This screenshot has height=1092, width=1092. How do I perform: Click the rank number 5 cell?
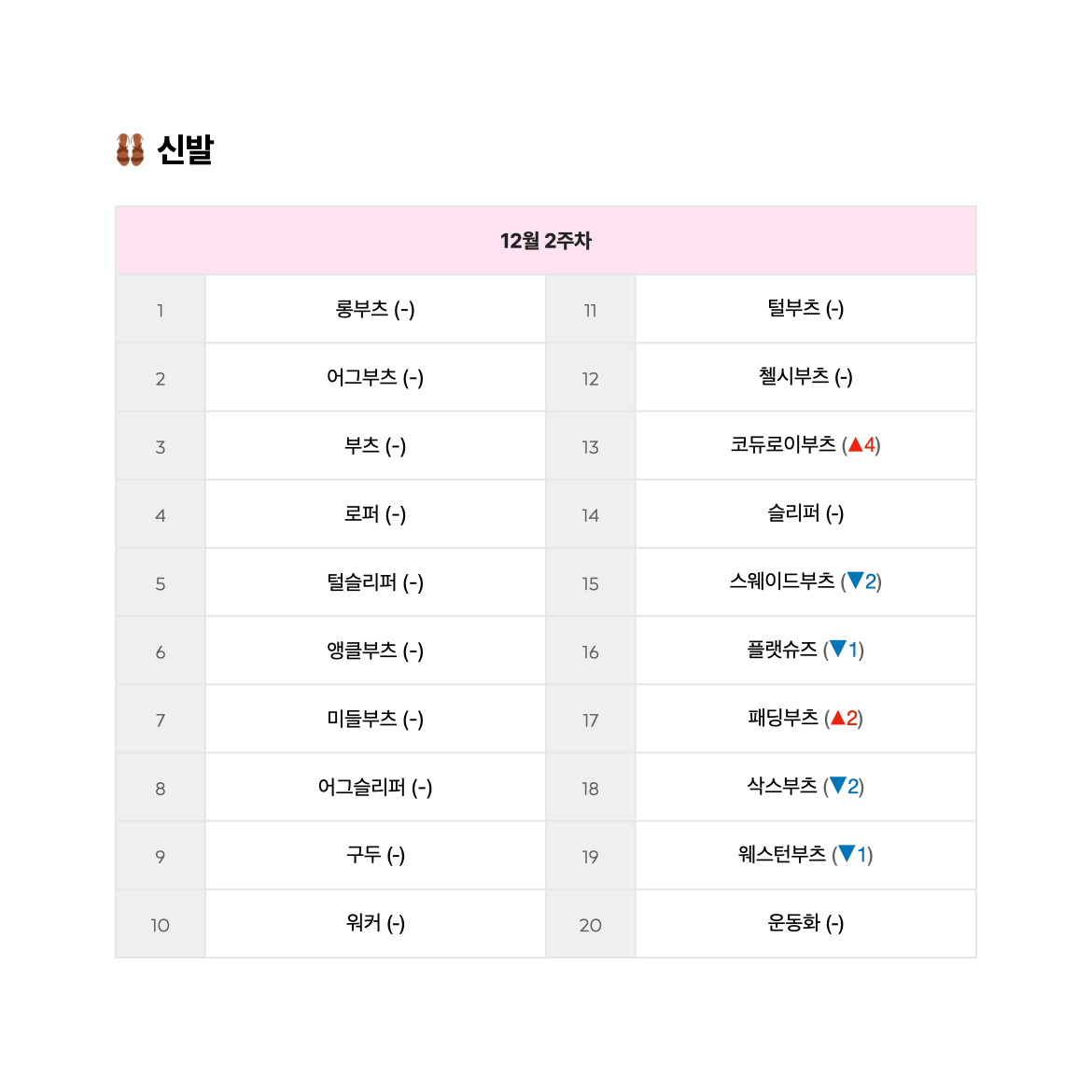tap(161, 582)
